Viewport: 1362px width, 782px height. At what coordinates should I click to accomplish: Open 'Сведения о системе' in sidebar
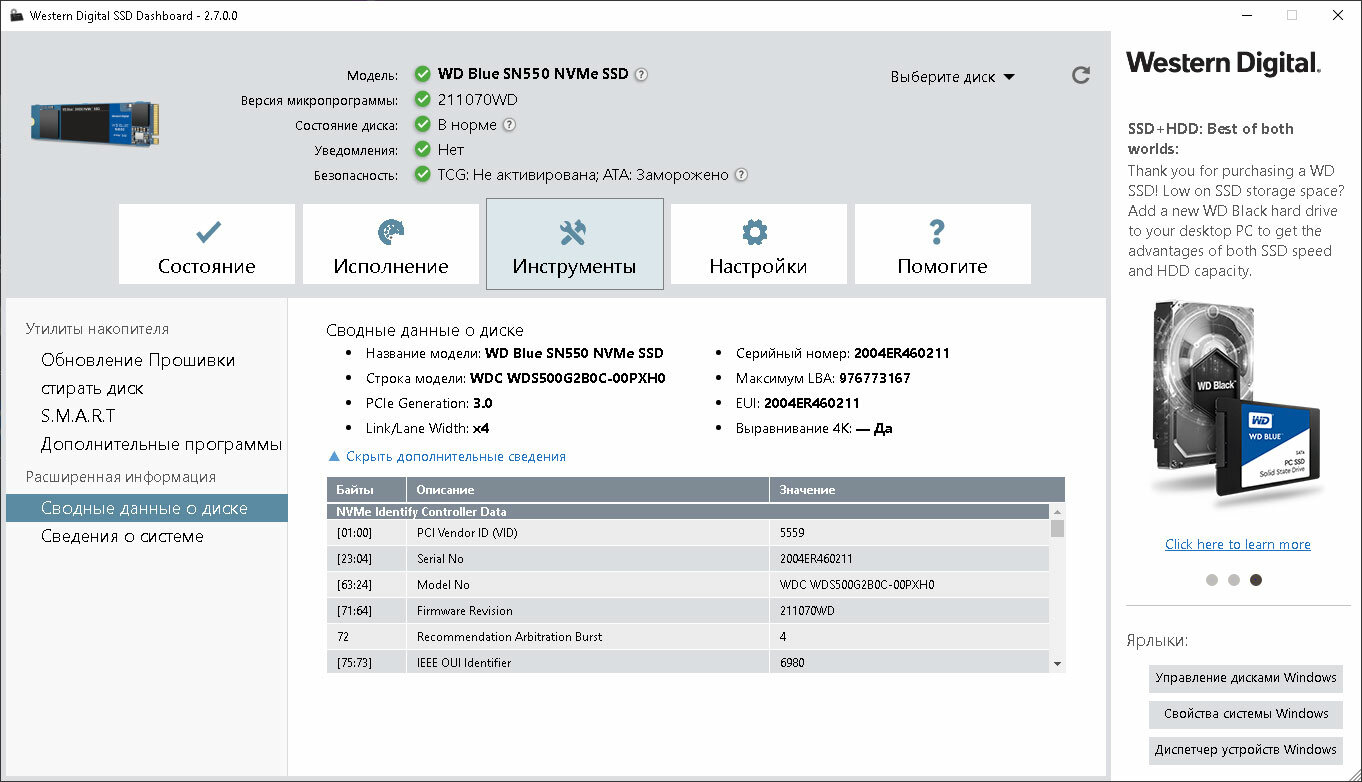point(122,536)
